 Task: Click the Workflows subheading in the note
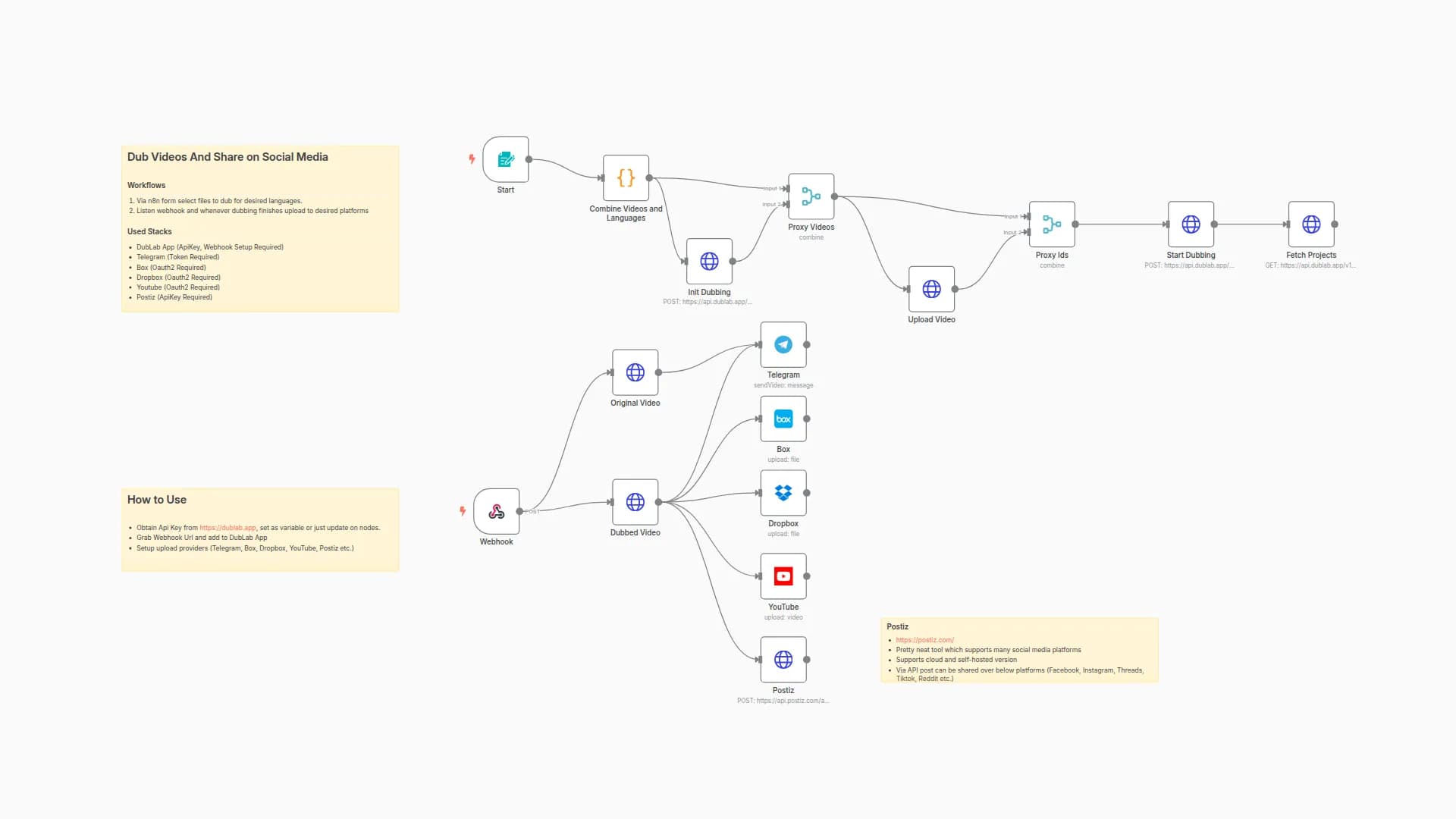146,185
